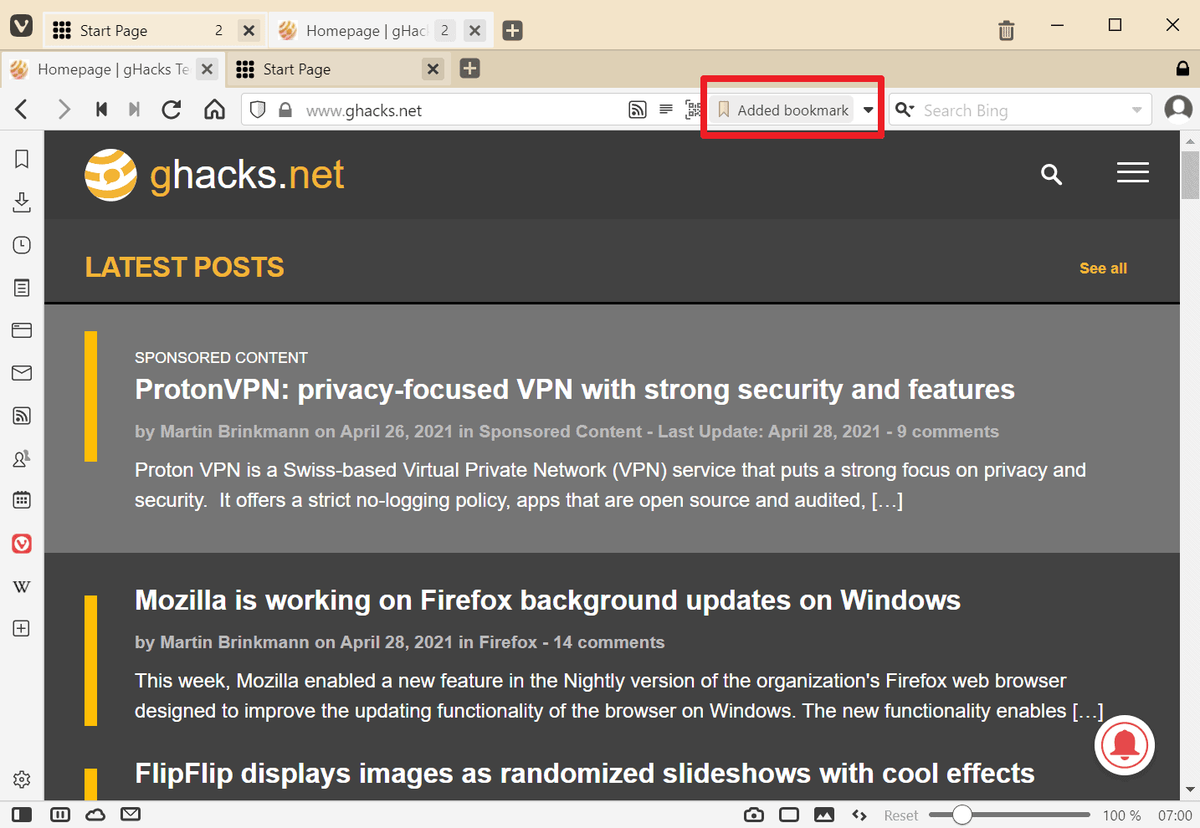Open sync status cloud icon
1200x828 pixels.
click(x=95, y=815)
